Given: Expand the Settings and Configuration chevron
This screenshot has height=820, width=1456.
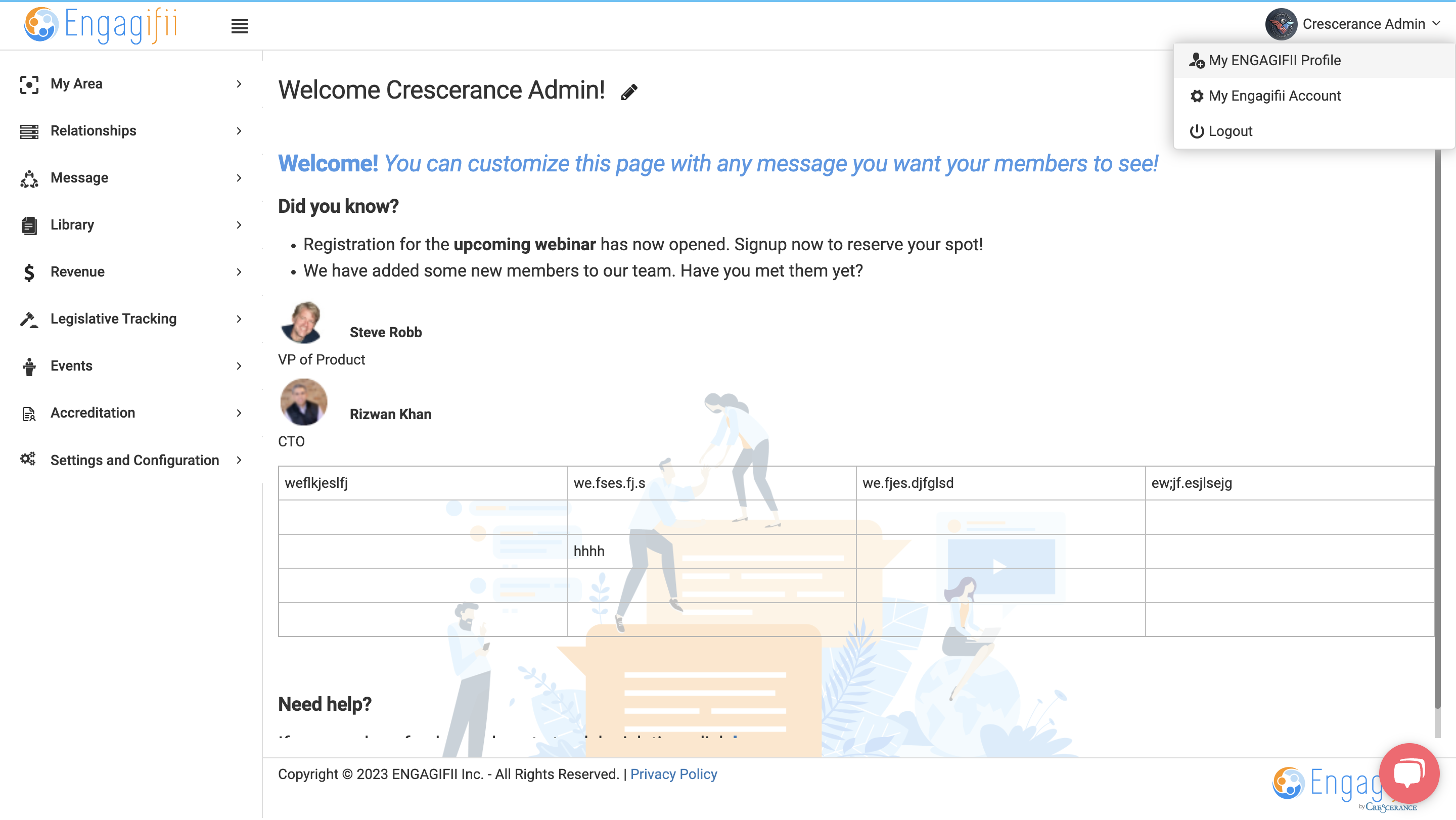Looking at the screenshot, I should click(x=239, y=460).
